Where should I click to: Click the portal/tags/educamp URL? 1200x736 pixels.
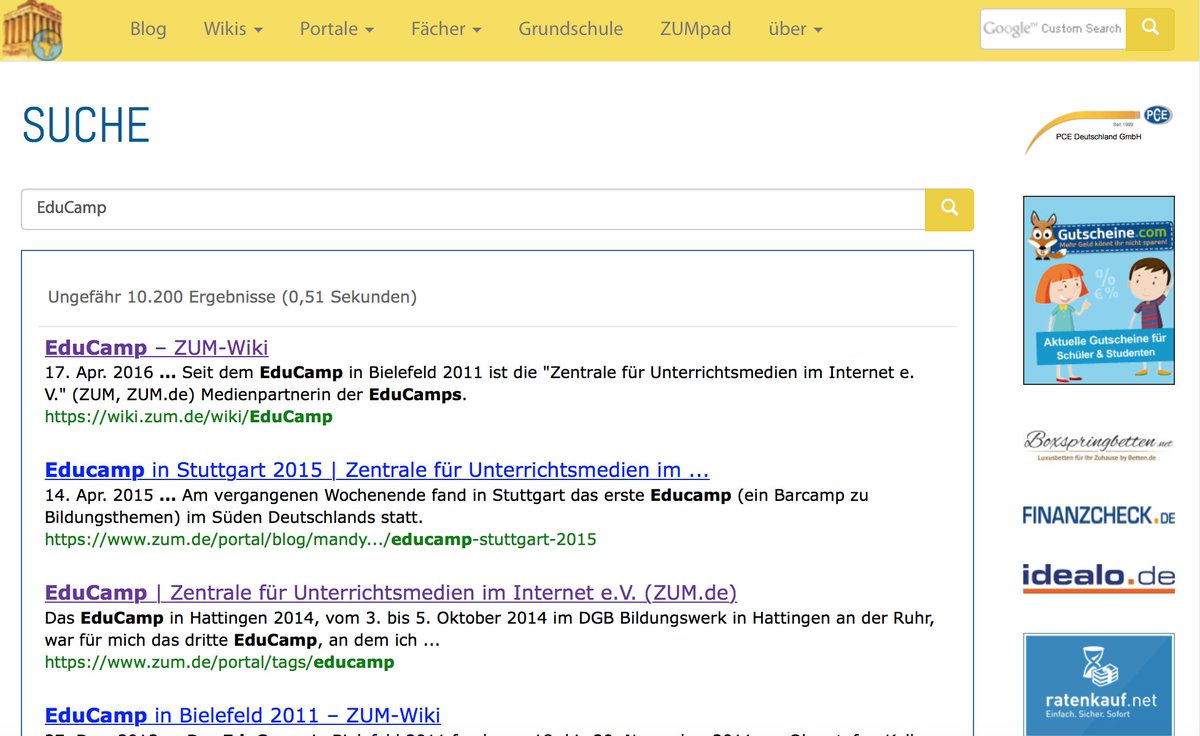(219, 662)
